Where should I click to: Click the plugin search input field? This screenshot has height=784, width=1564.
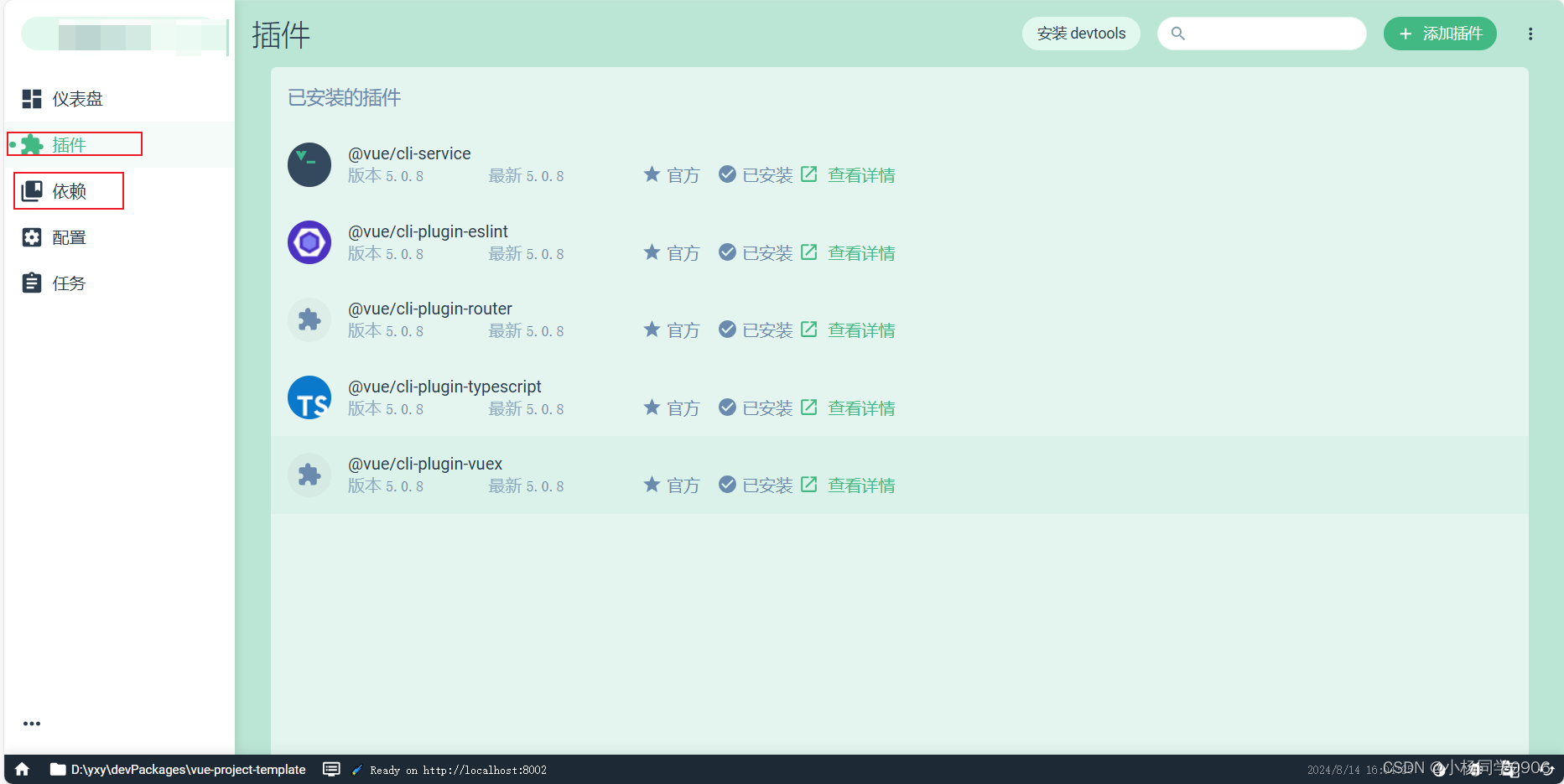pos(1270,34)
